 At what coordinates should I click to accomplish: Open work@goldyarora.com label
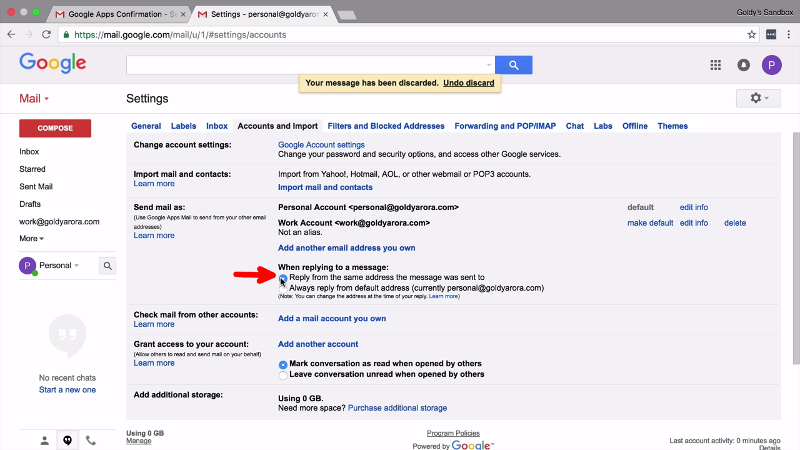[59, 222]
